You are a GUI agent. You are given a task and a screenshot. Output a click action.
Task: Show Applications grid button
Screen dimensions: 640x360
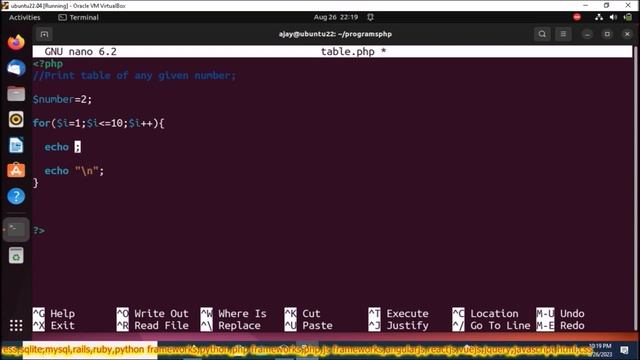click(x=16, y=325)
